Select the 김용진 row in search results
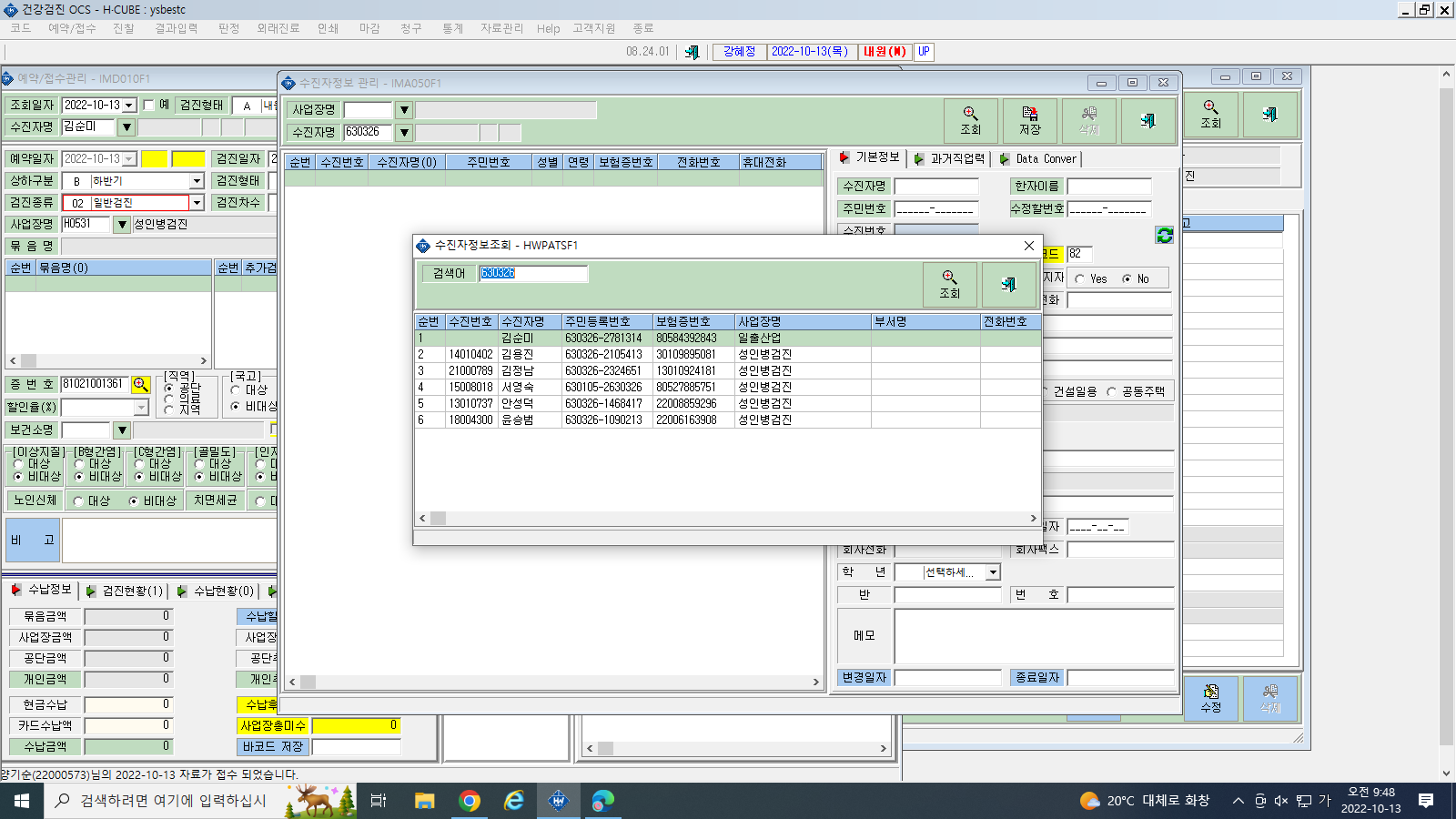This screenshot has width=1456, height=819. 728,354
